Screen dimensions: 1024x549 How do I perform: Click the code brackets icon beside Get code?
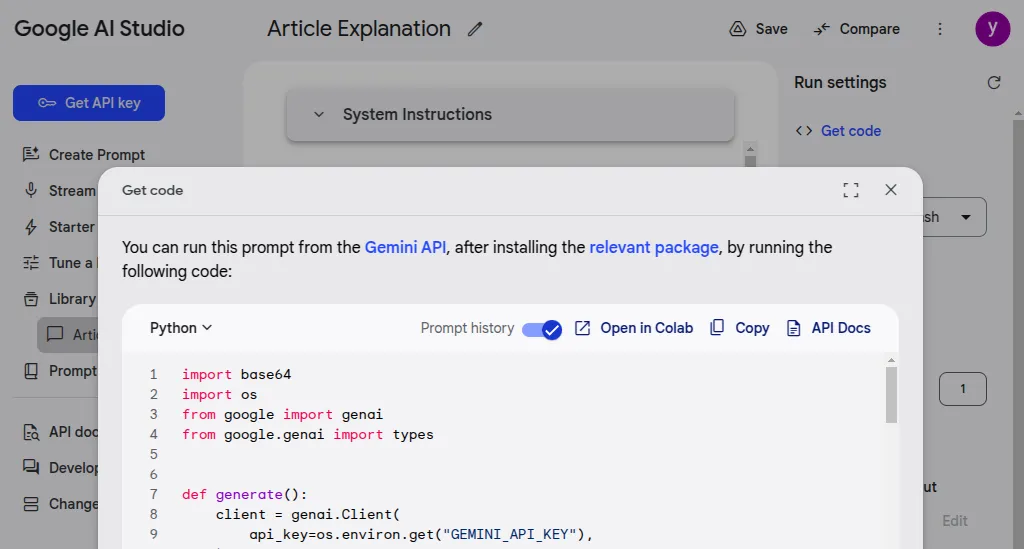(x=804, y=131)
